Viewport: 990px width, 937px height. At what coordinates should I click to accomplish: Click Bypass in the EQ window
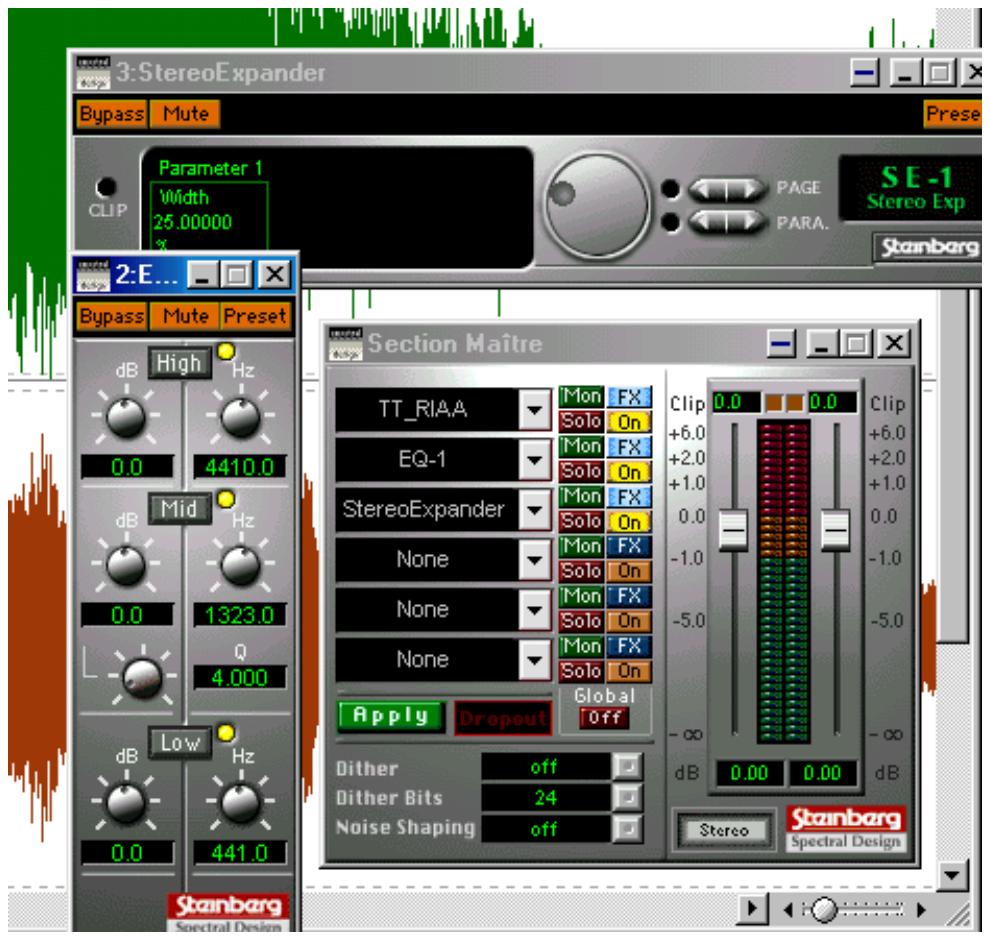pyautogui.click(x=112, y=316)
